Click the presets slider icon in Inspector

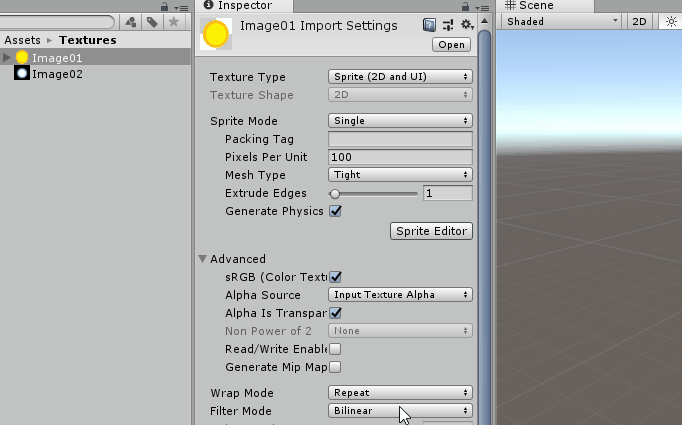(448, 25)
